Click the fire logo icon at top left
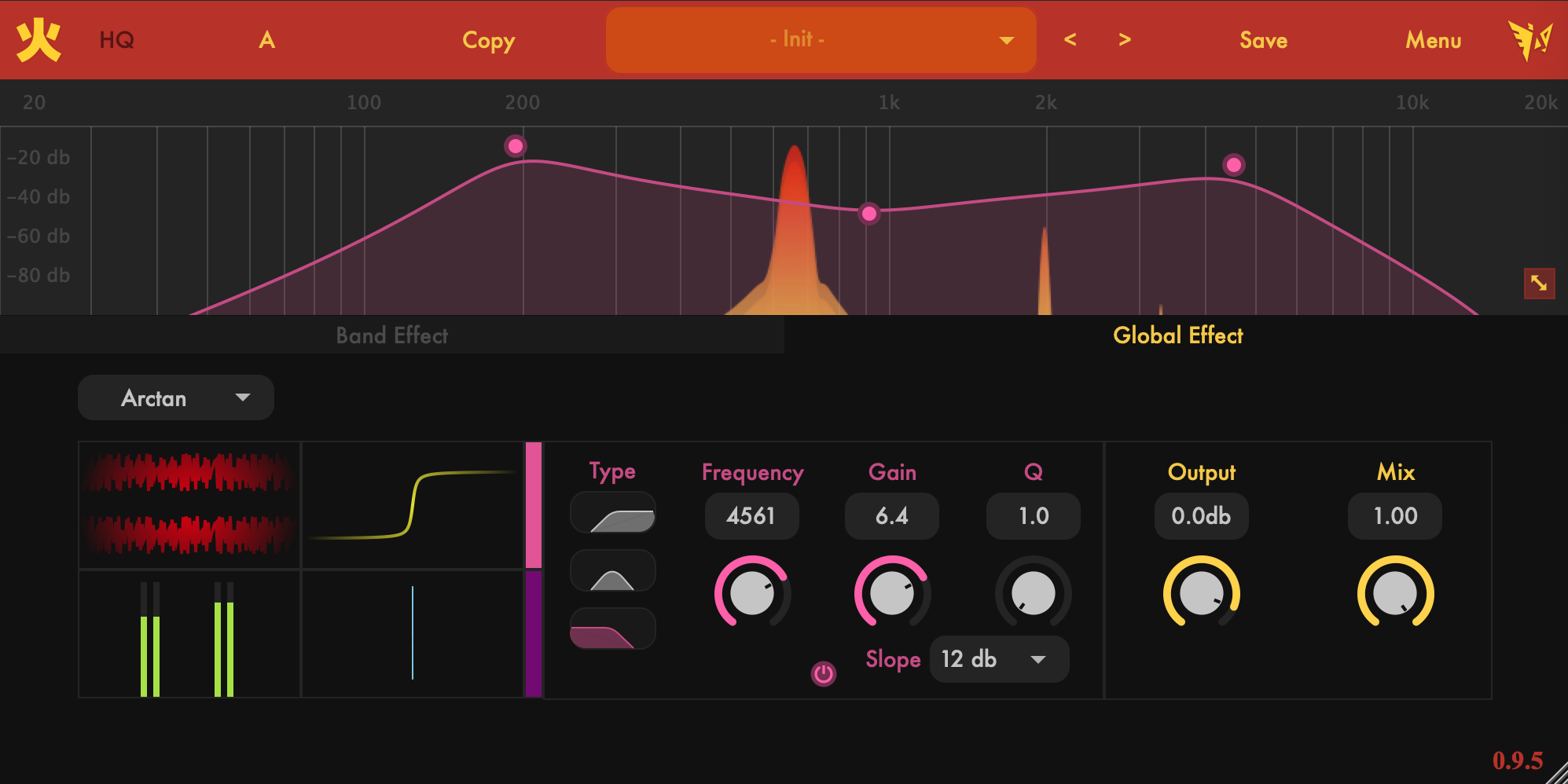This screenshot has width=1568, height=784. coord(39,40)
